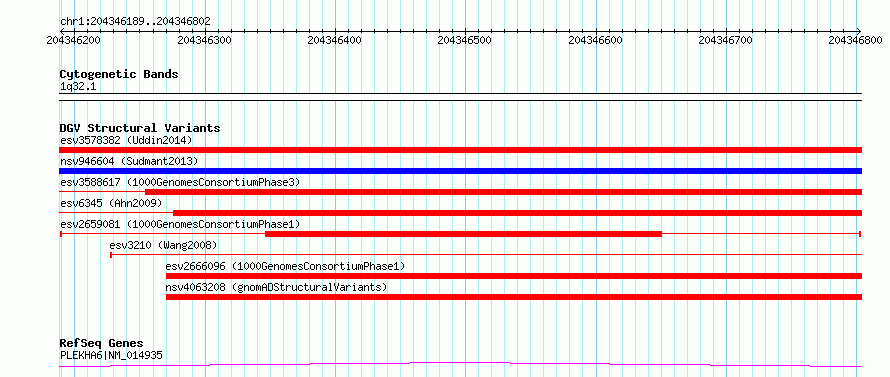Screen dimensions: 890x377
Task: Click the RefSeq Genes track heading
Action: click(101, 343)
